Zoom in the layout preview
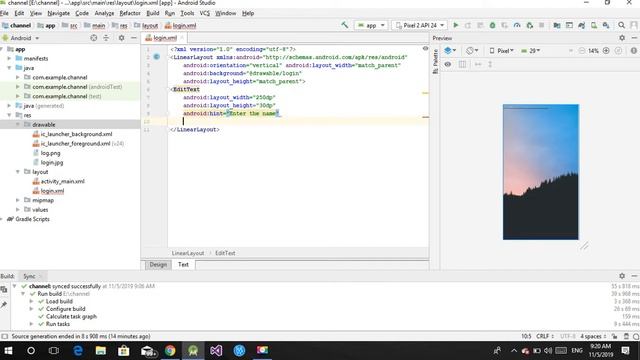Screen dimensions: 640x360 (x=606, y=51)
